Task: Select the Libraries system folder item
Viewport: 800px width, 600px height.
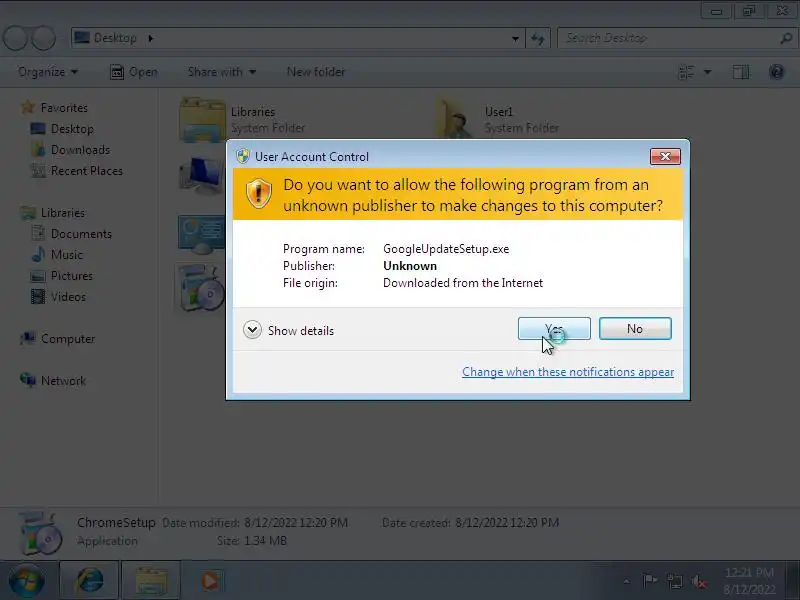Action: (244, 119)
